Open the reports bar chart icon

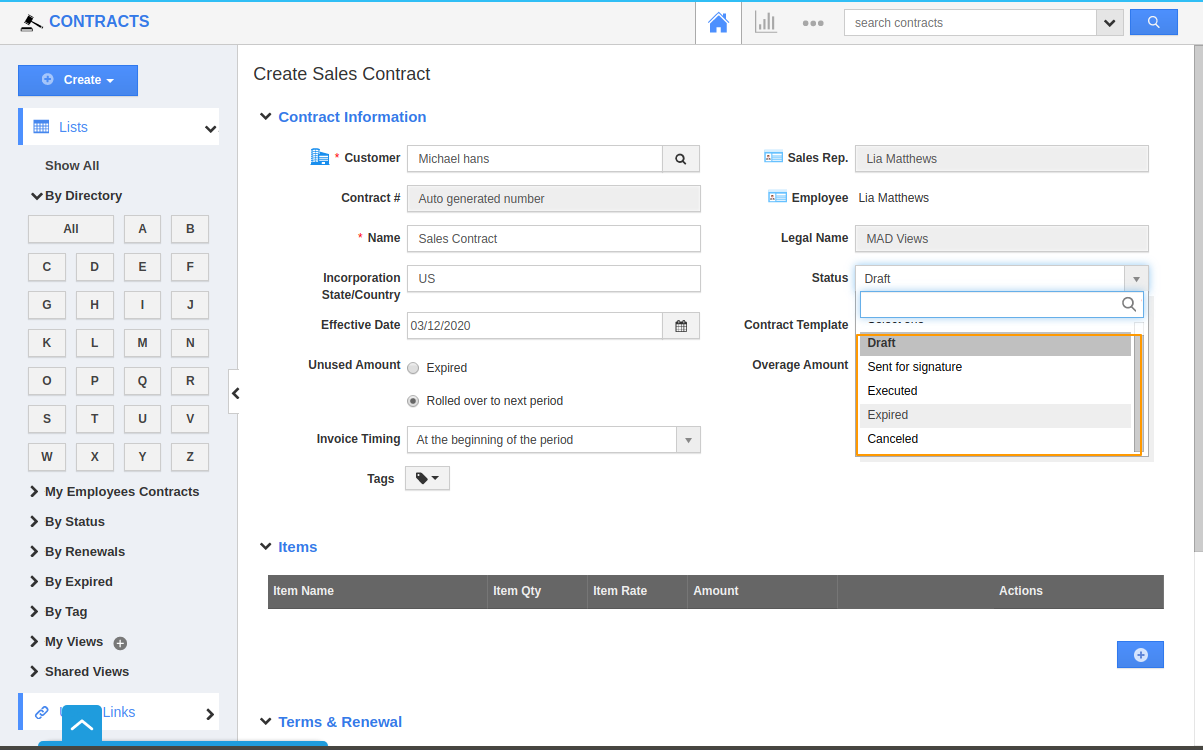pos(765,23)
